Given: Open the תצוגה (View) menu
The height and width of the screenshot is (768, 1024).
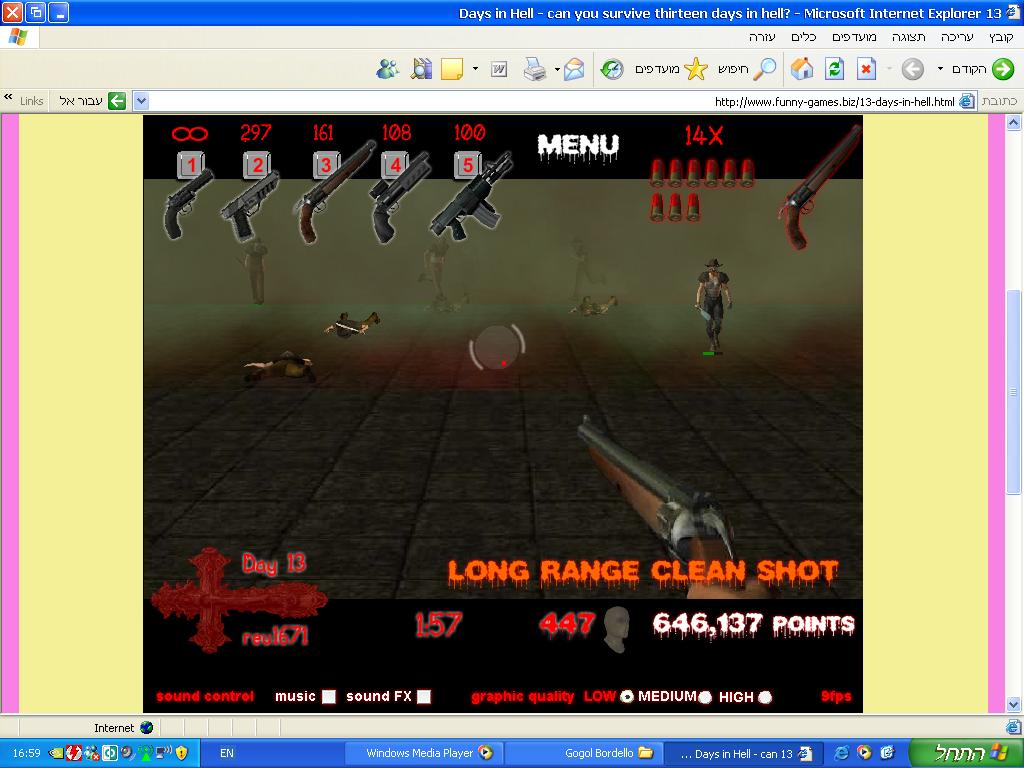Looking at the screenshot, I should click(909, 37).
